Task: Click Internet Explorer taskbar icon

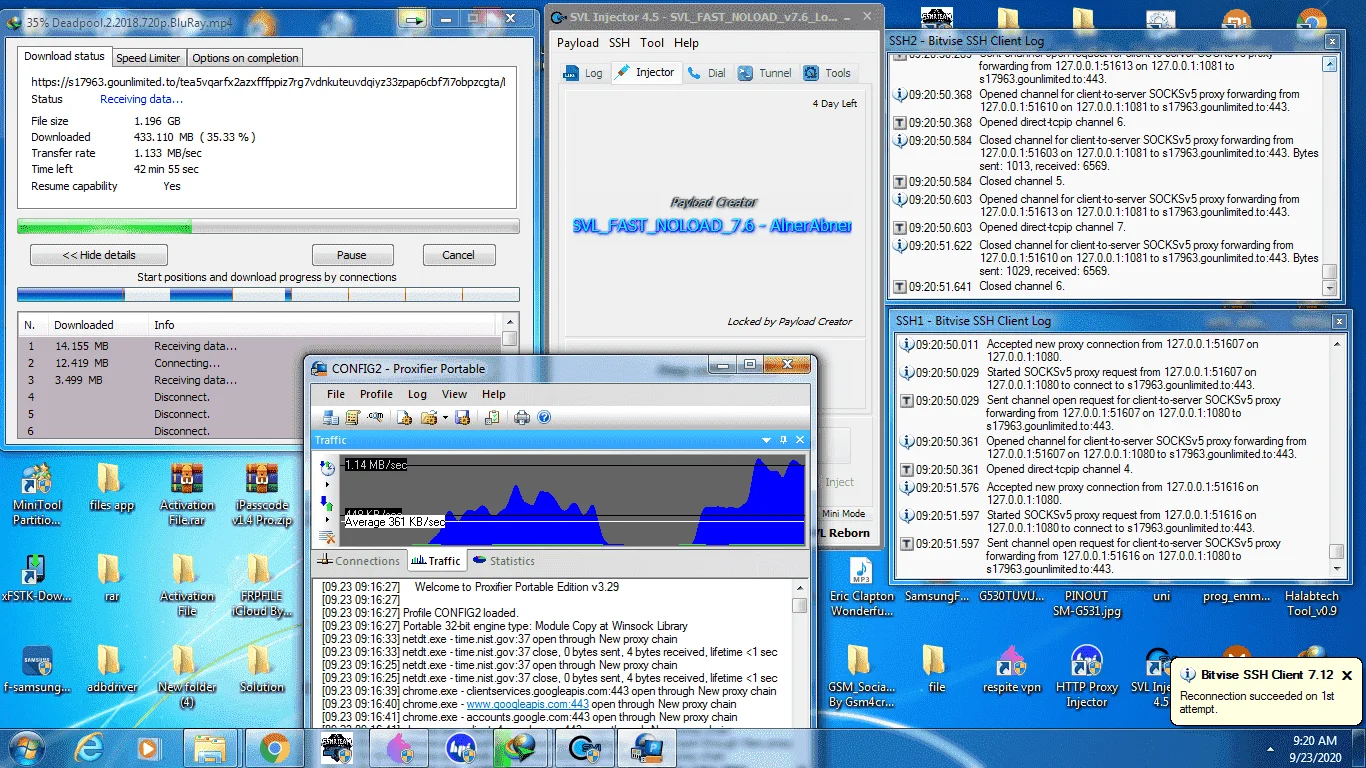Action: click(90, 747)
